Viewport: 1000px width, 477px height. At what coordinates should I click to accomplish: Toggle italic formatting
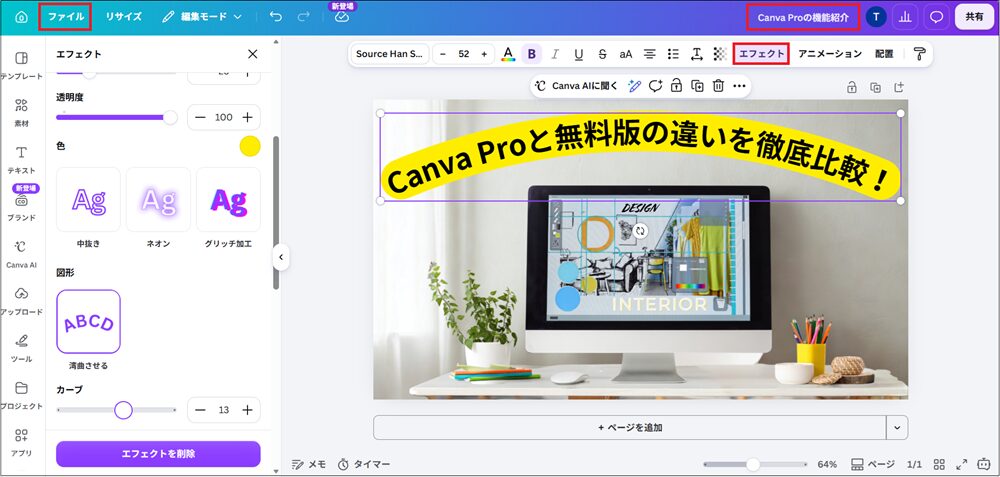click(x=555, y=54)
